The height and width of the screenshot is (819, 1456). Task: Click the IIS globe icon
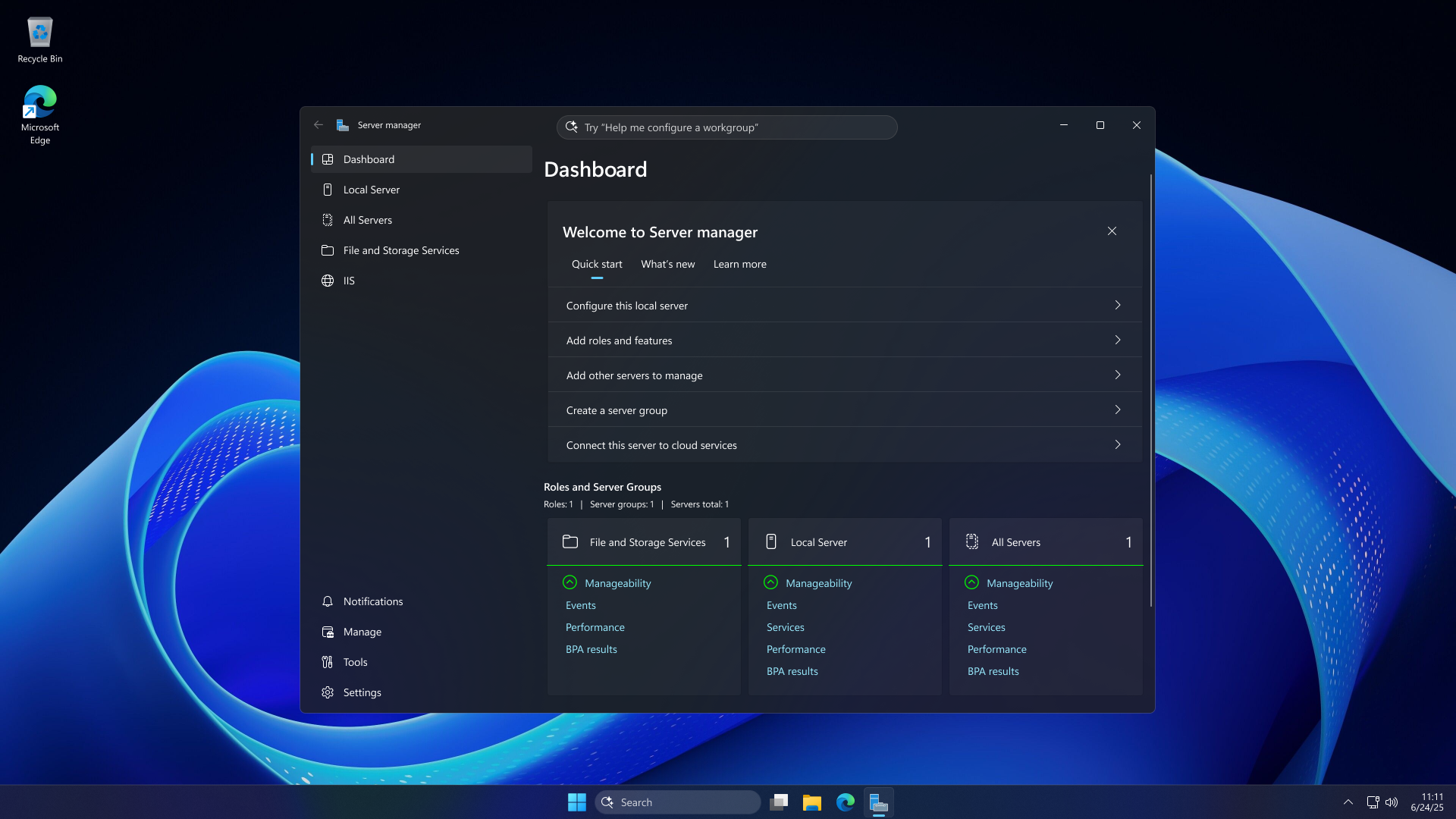(x=328, y=281)
